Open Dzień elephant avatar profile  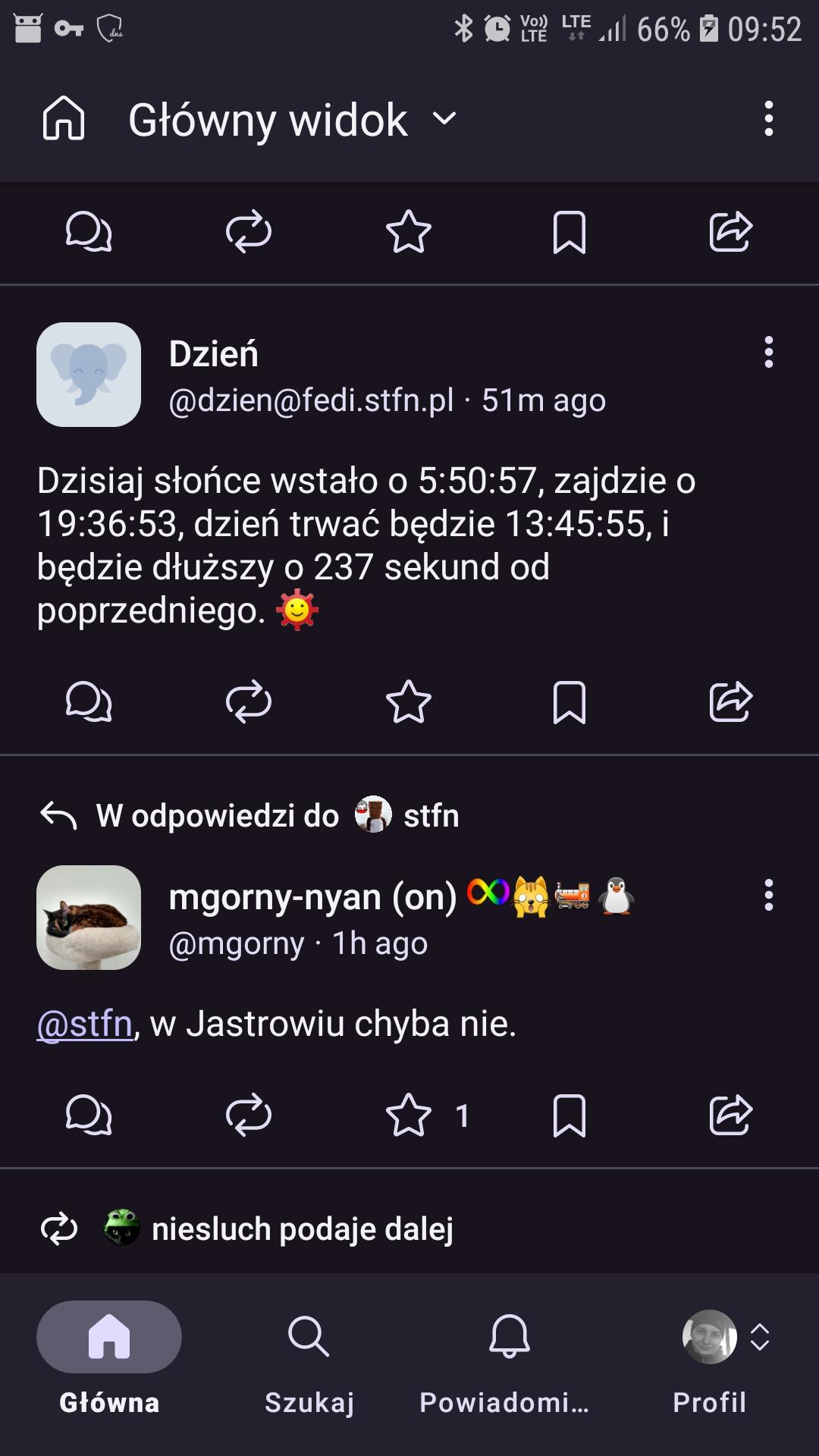coord(89,375)
